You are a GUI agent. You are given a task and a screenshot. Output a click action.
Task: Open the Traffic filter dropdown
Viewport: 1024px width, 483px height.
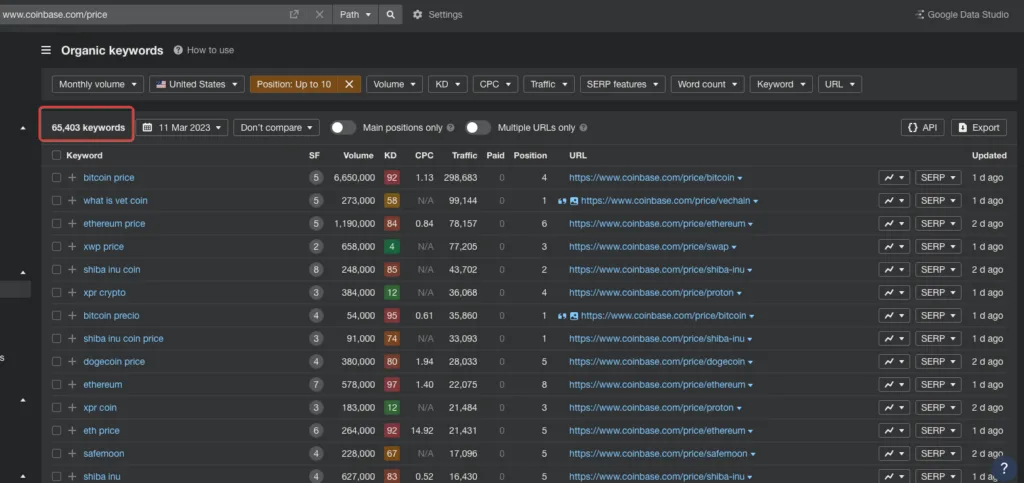[x=549, y=84]
